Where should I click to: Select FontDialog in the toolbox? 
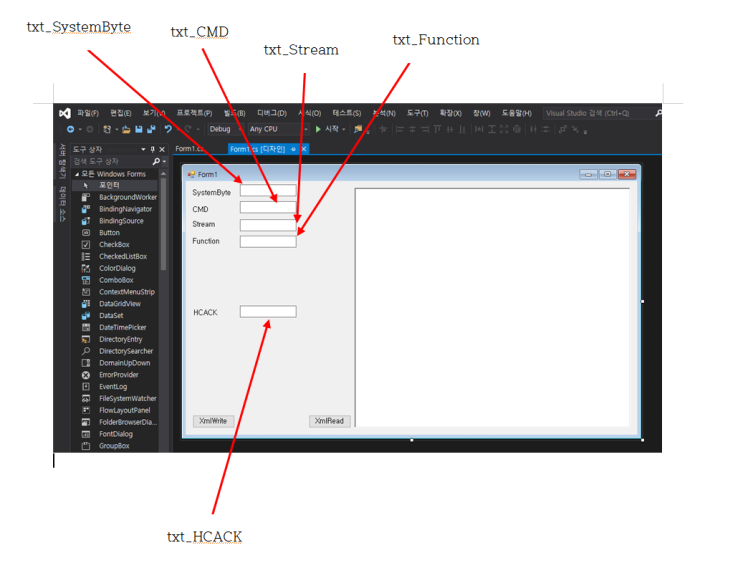coord(115,434)
